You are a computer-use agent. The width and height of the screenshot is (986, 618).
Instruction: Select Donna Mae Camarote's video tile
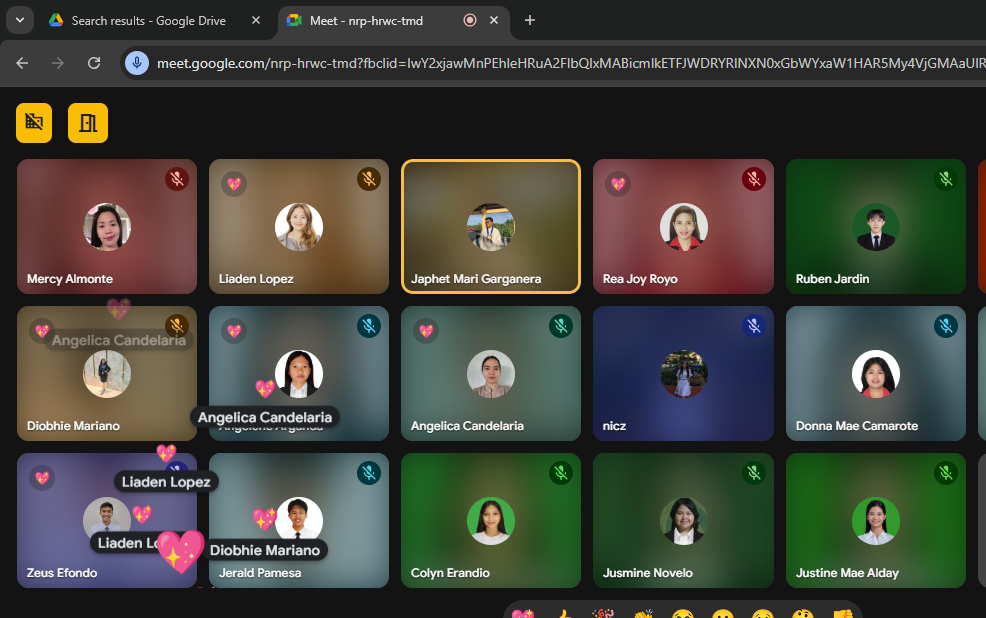coord(875,373)
